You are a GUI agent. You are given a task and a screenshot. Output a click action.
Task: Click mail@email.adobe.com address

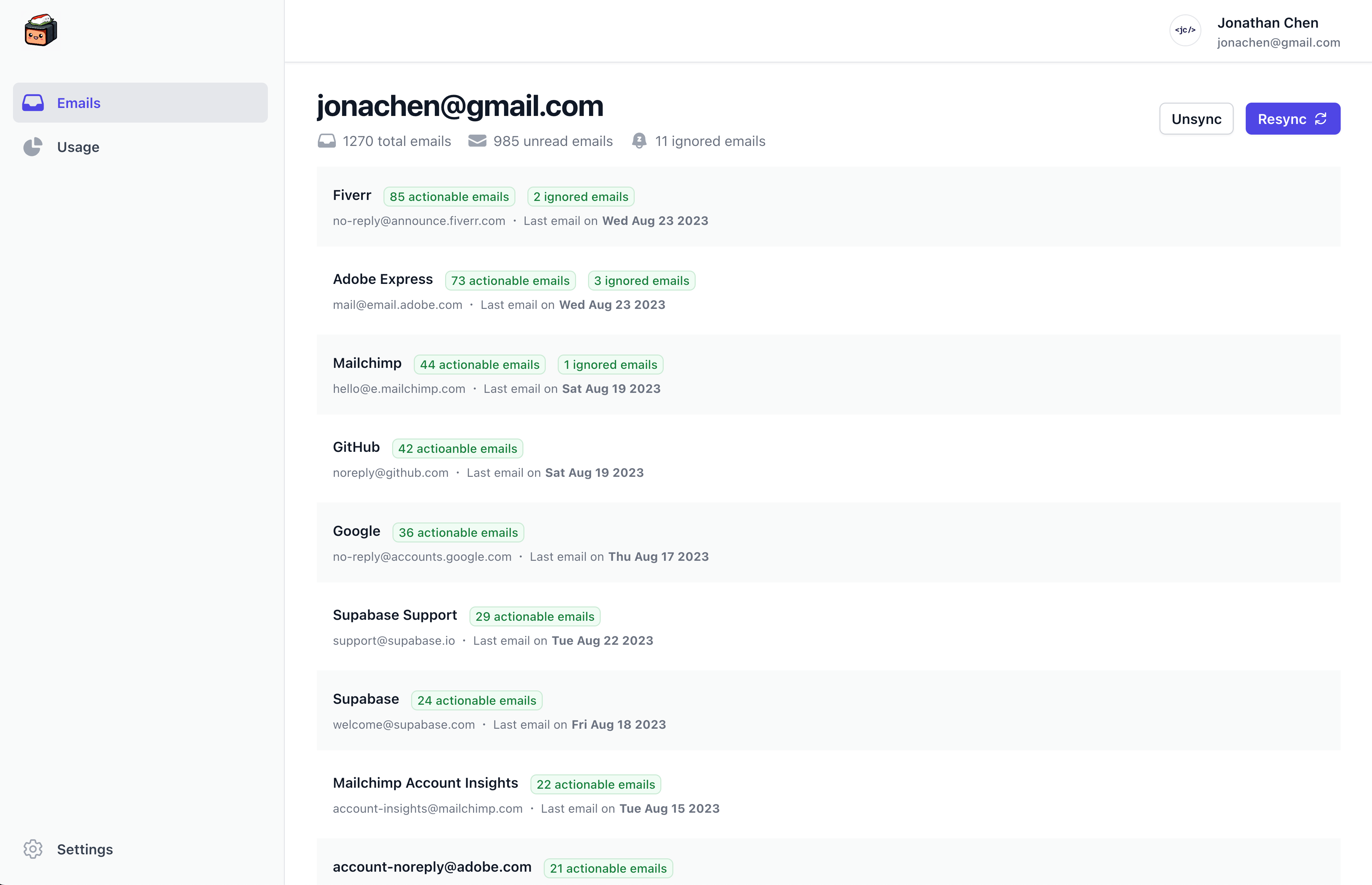(397, 305)
